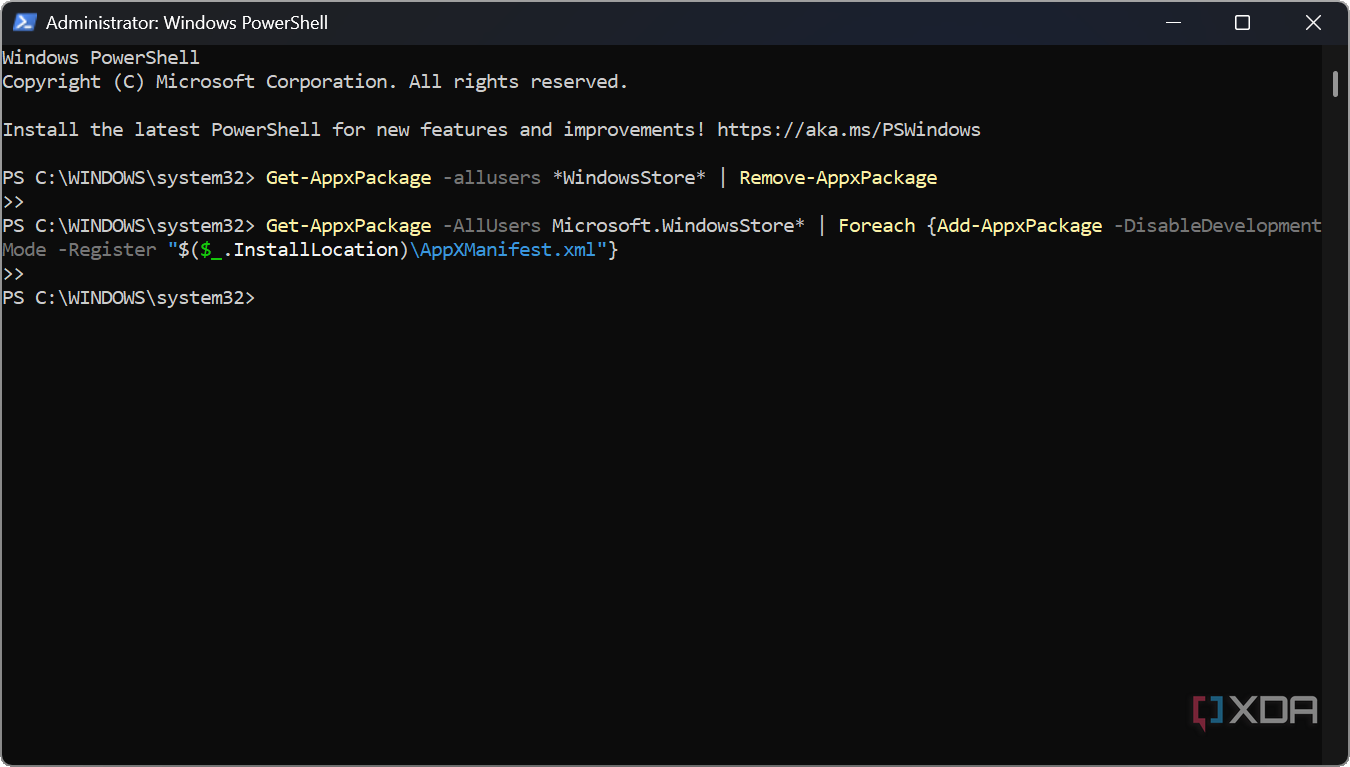Open the https://aka.ms/PSWindows link

(848, 130)
